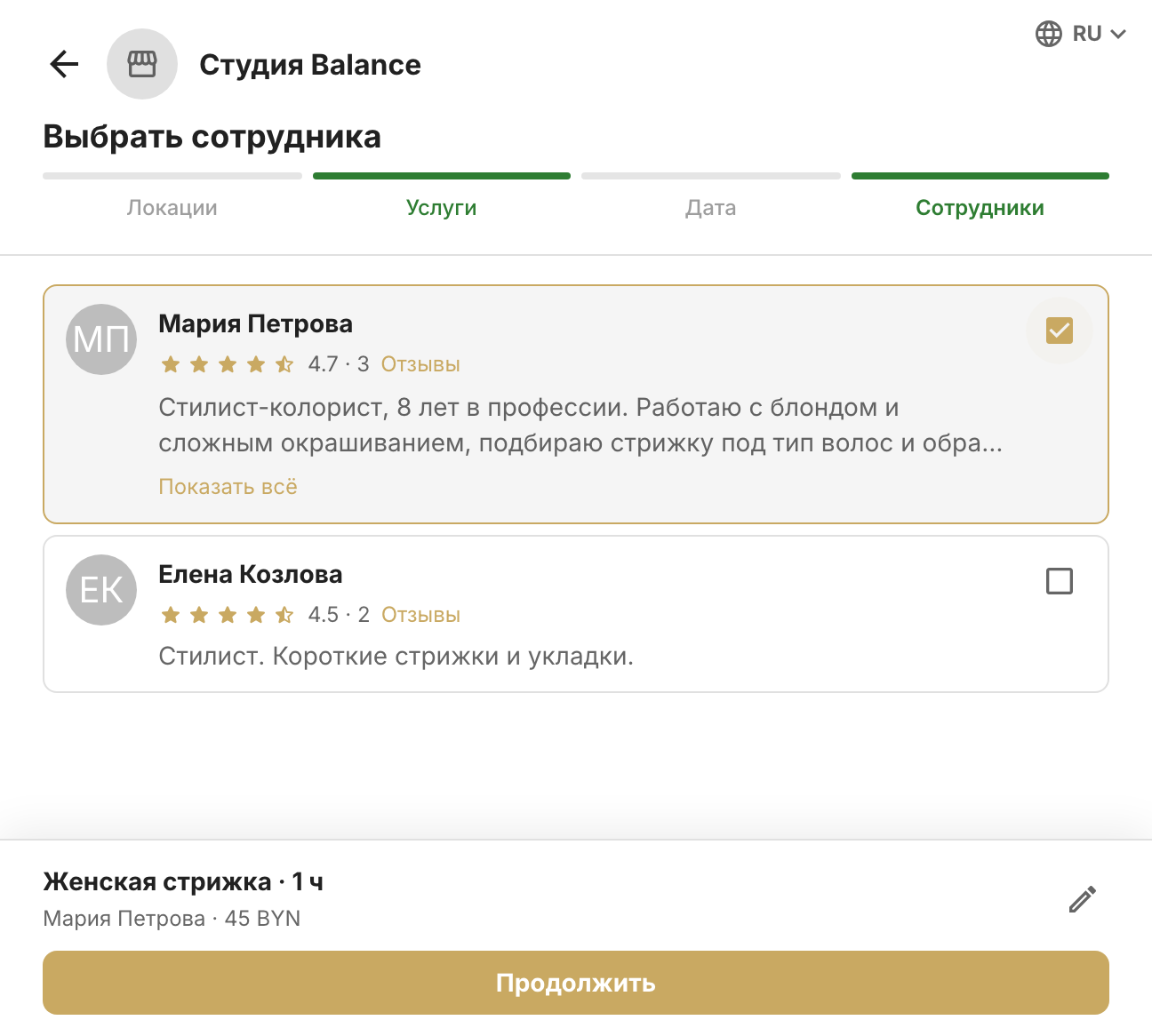Click the Студия Balance storefront icon
Screen dimensions: 1152x1036
(142, 64)
